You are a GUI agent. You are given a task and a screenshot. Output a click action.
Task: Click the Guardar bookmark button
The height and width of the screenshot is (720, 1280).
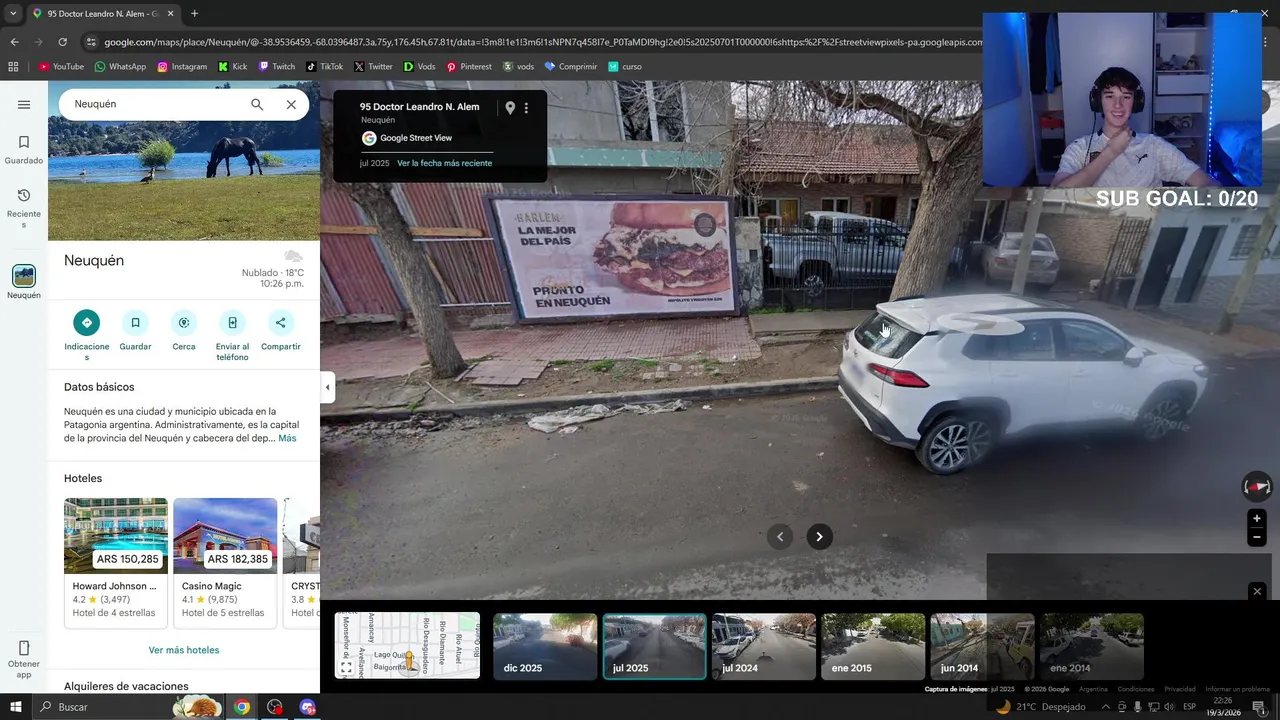point(135,323)
